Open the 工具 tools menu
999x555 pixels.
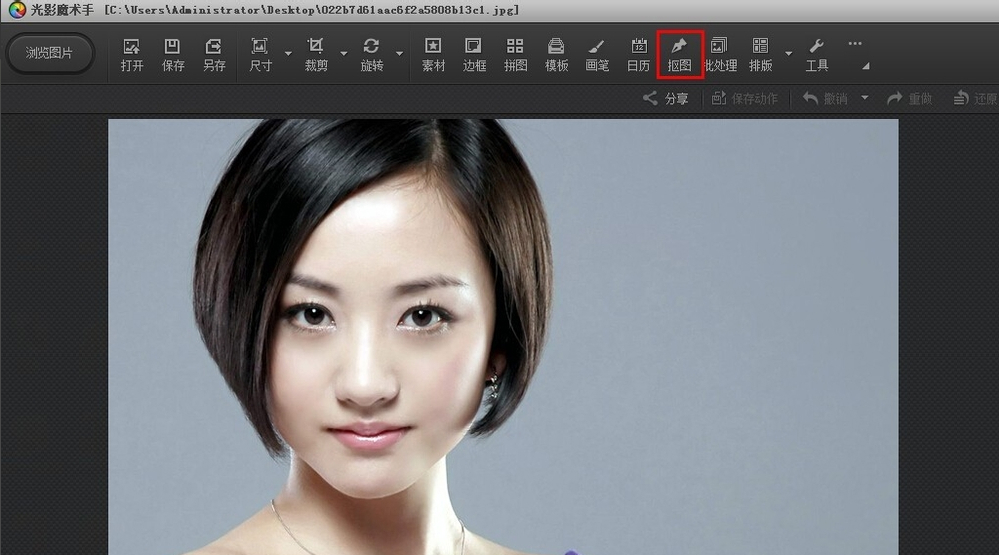816,55
